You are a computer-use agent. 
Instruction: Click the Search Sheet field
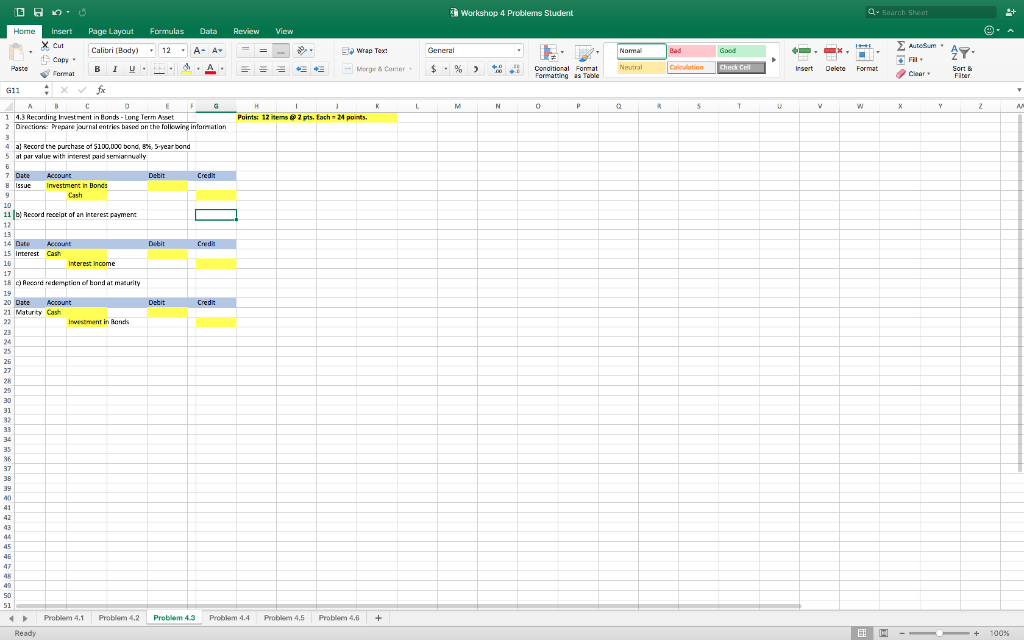coord(931,12)
